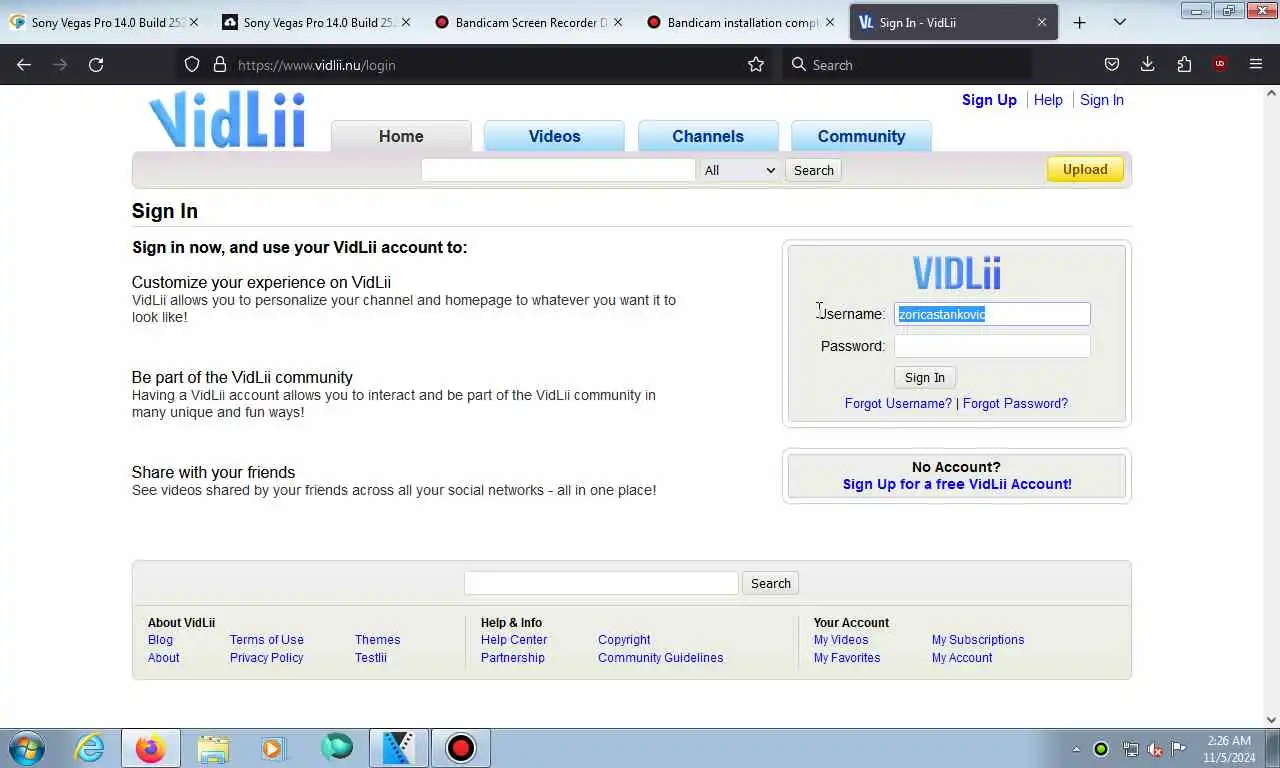
Task: Focus the Username input field
Action: point(992,314)
